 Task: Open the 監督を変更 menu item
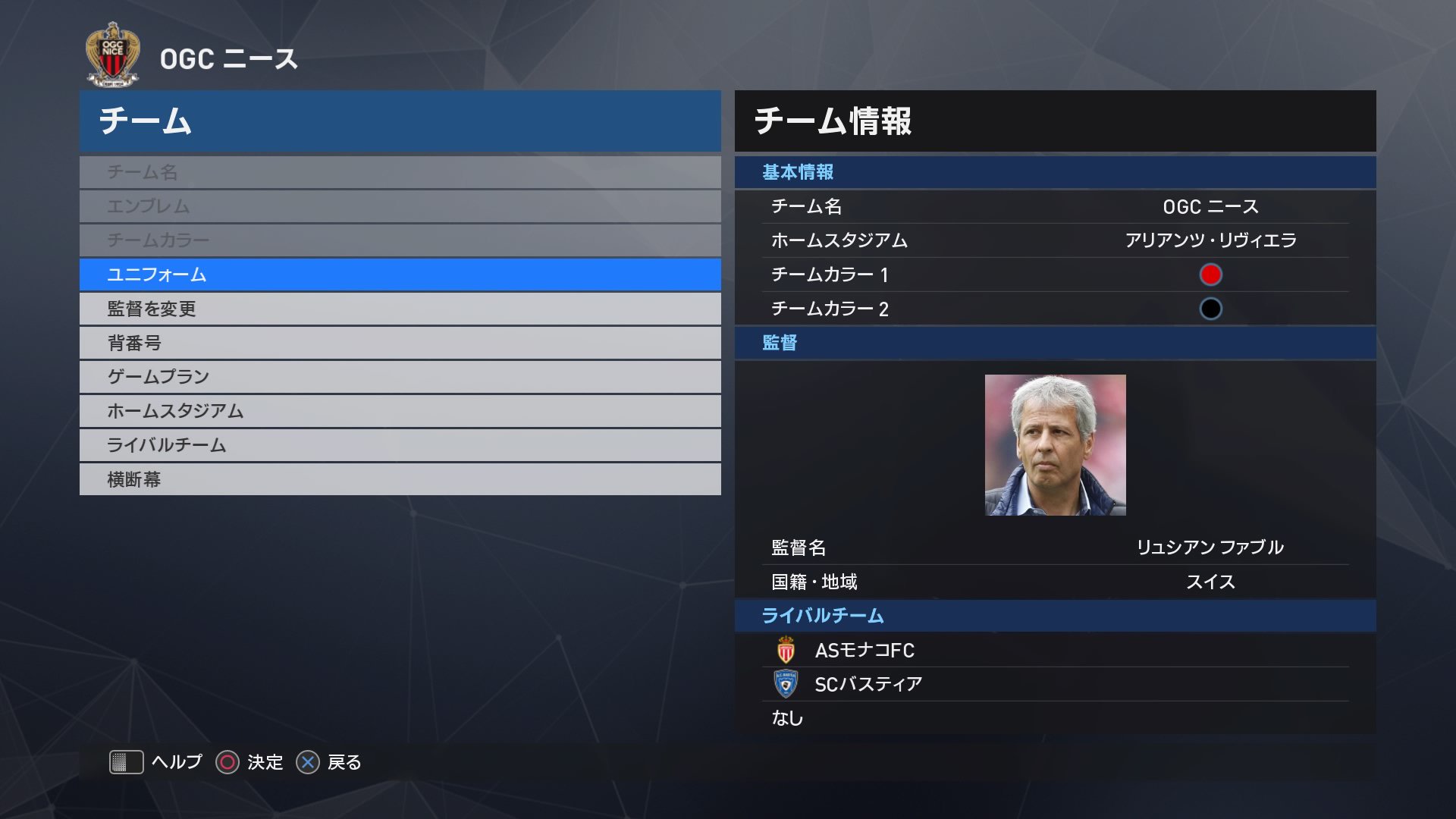(400, 309)
